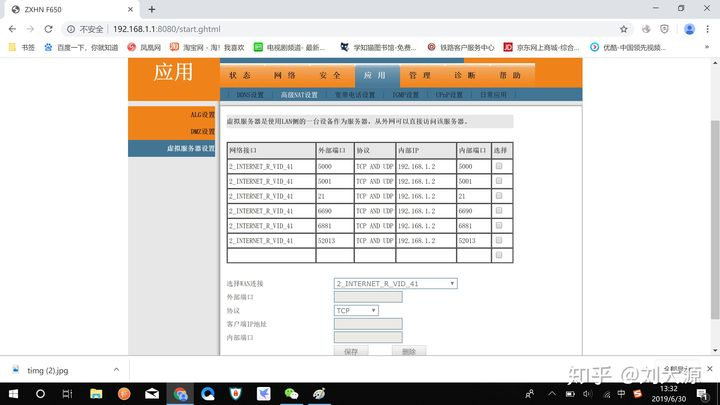The height and width of the screenshot is (405, 720).
Task: Open the 百度一下 bookmark
Action: click(81, 47)
